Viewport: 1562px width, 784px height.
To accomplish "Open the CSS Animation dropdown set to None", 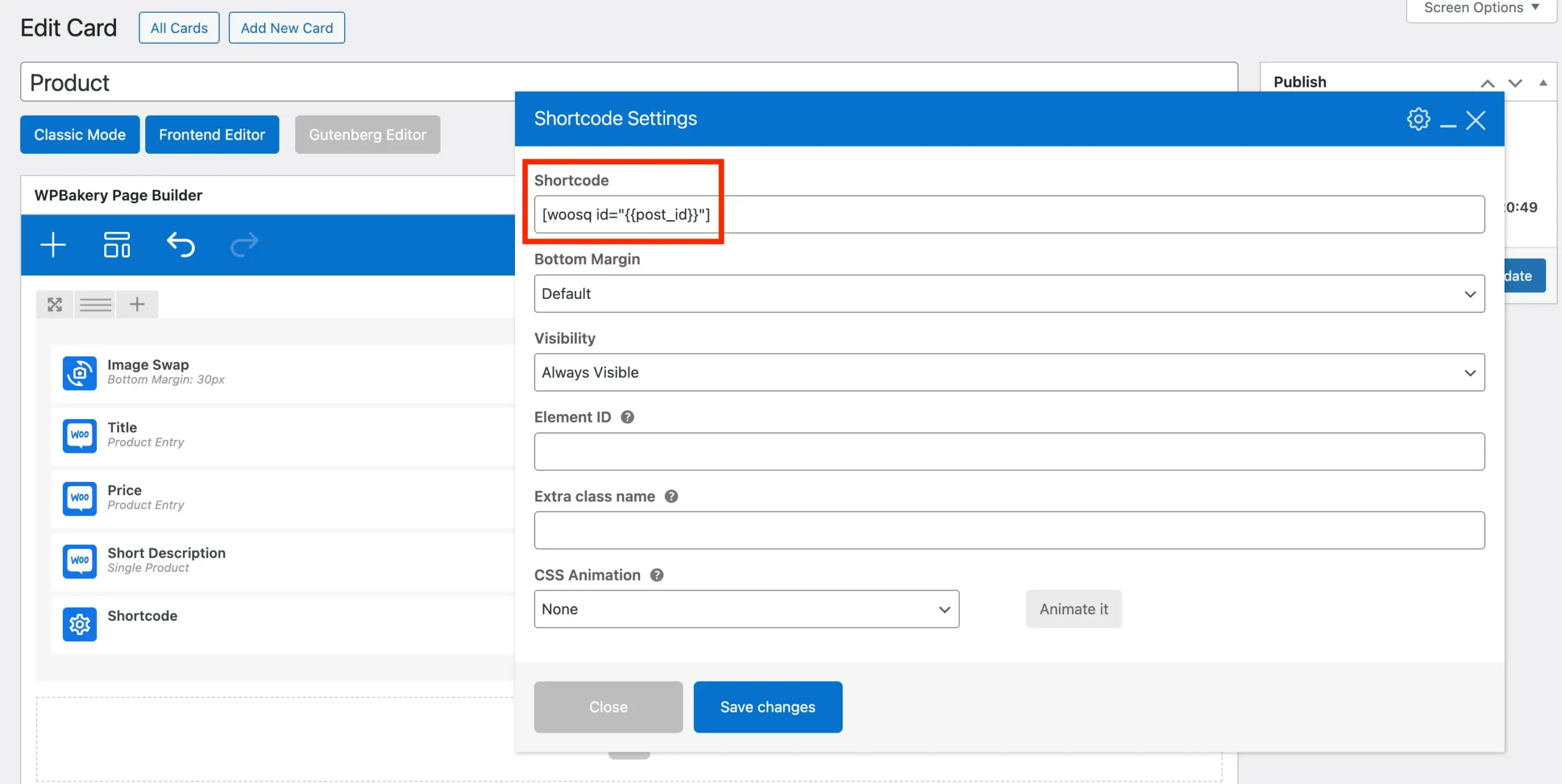I will (x=746, y=610).
